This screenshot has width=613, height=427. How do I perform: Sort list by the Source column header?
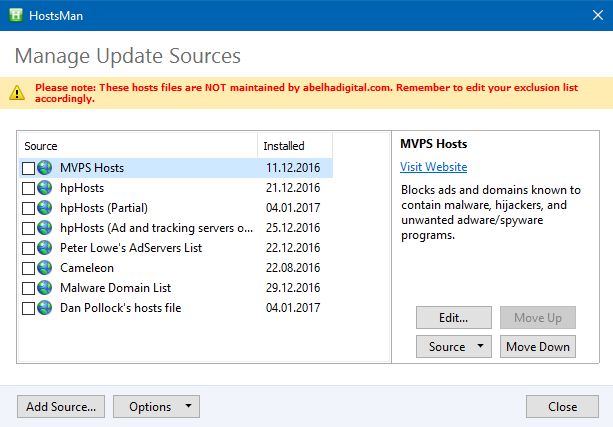[138, 146]
